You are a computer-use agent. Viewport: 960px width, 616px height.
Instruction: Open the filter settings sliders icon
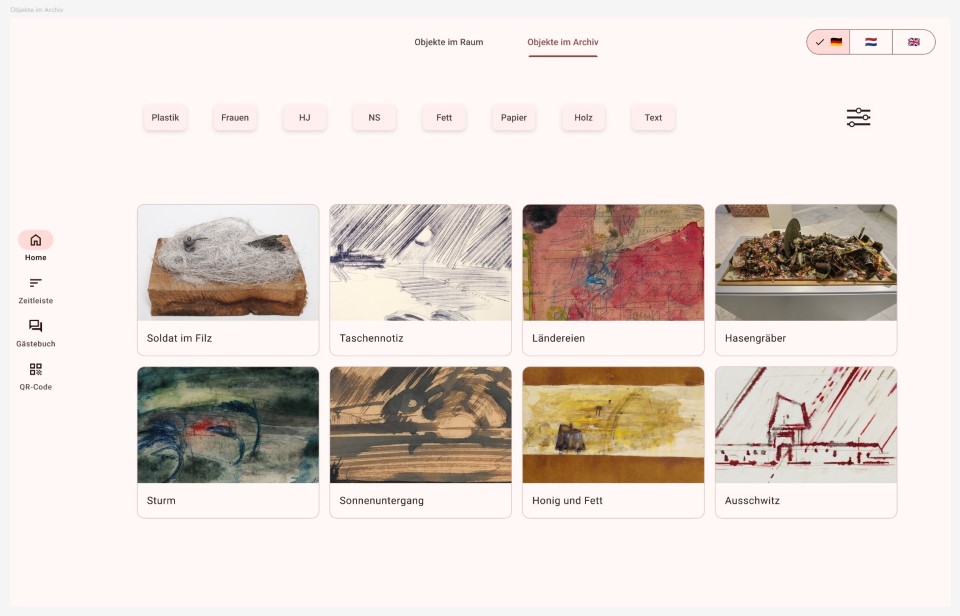(x=858, y=118)
